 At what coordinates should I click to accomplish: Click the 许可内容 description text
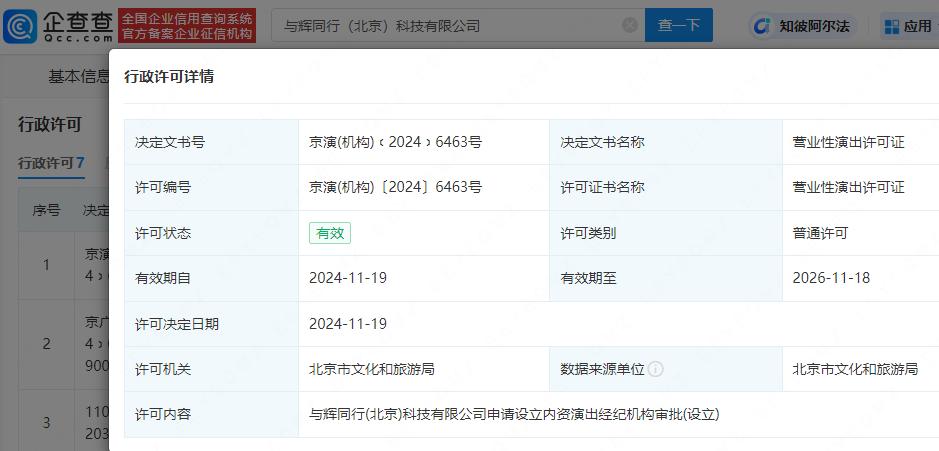point(514,413)
